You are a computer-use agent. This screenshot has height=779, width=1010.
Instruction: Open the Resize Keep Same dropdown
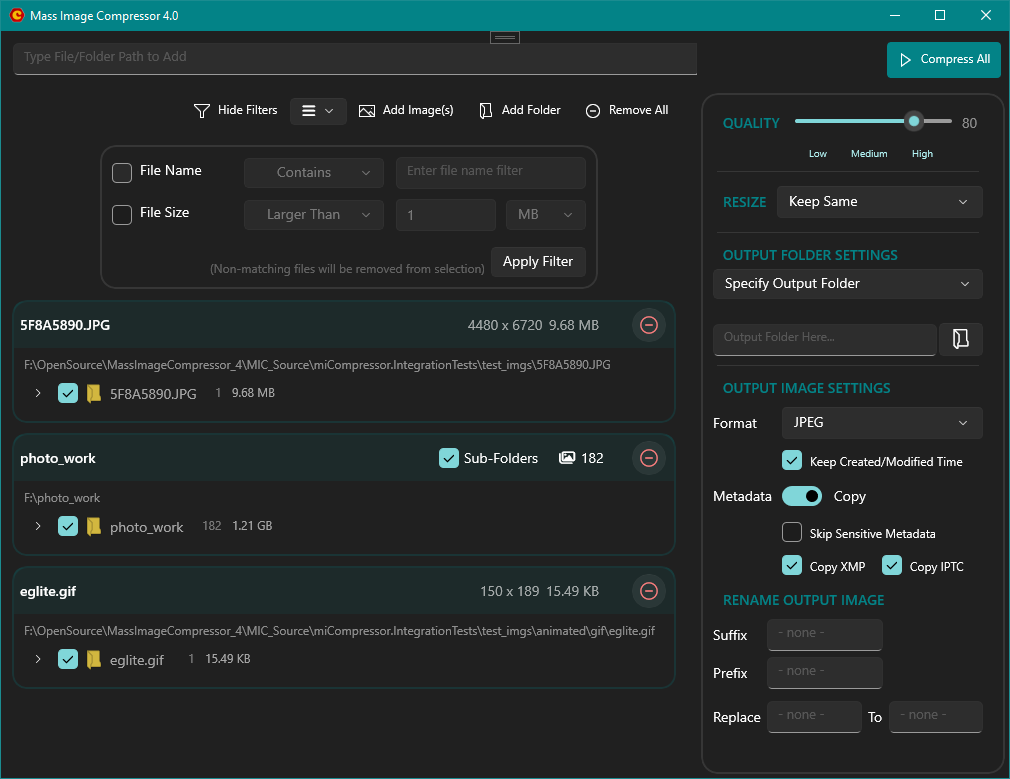point(879,202)
